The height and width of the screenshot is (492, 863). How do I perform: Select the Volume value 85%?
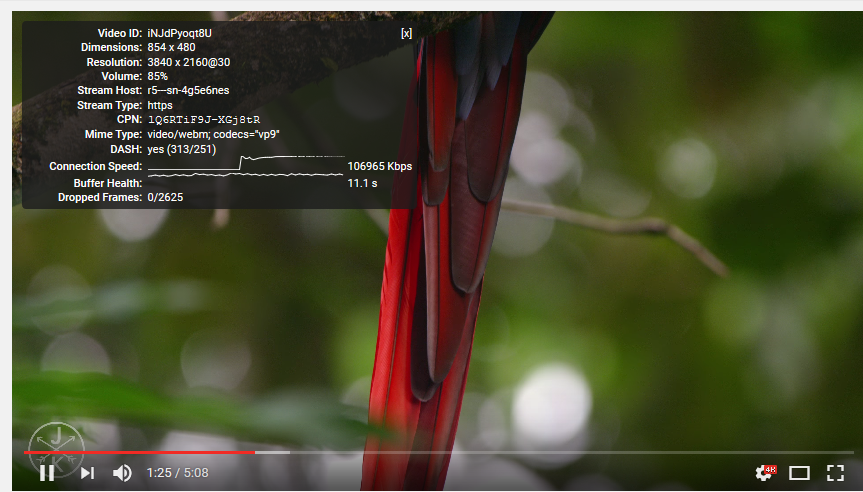(157, 76)
